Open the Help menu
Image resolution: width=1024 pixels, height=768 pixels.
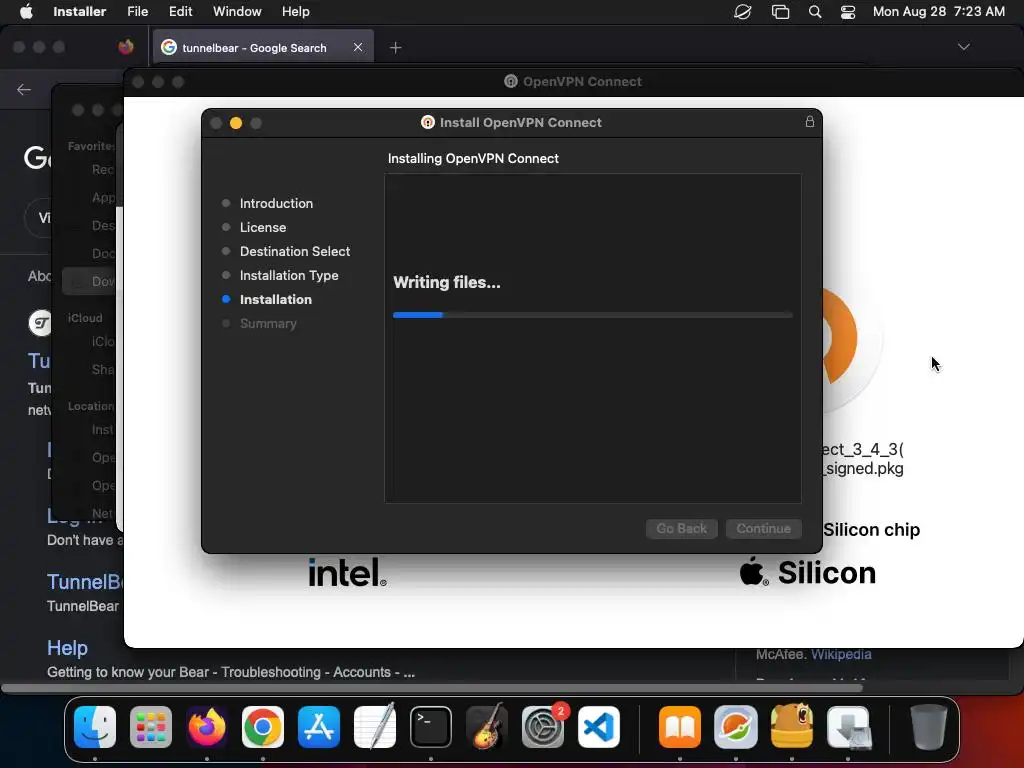[295, 11]
